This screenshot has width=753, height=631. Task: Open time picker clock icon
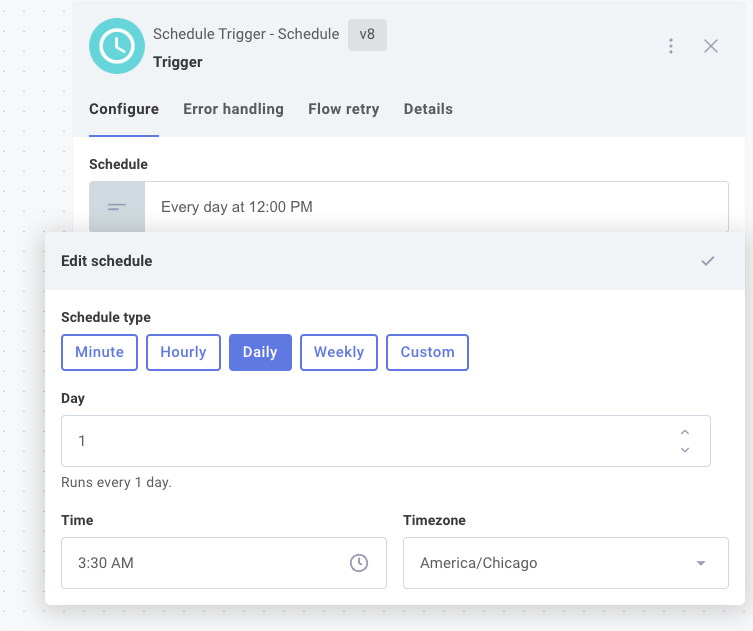click(x=359, y=563)
